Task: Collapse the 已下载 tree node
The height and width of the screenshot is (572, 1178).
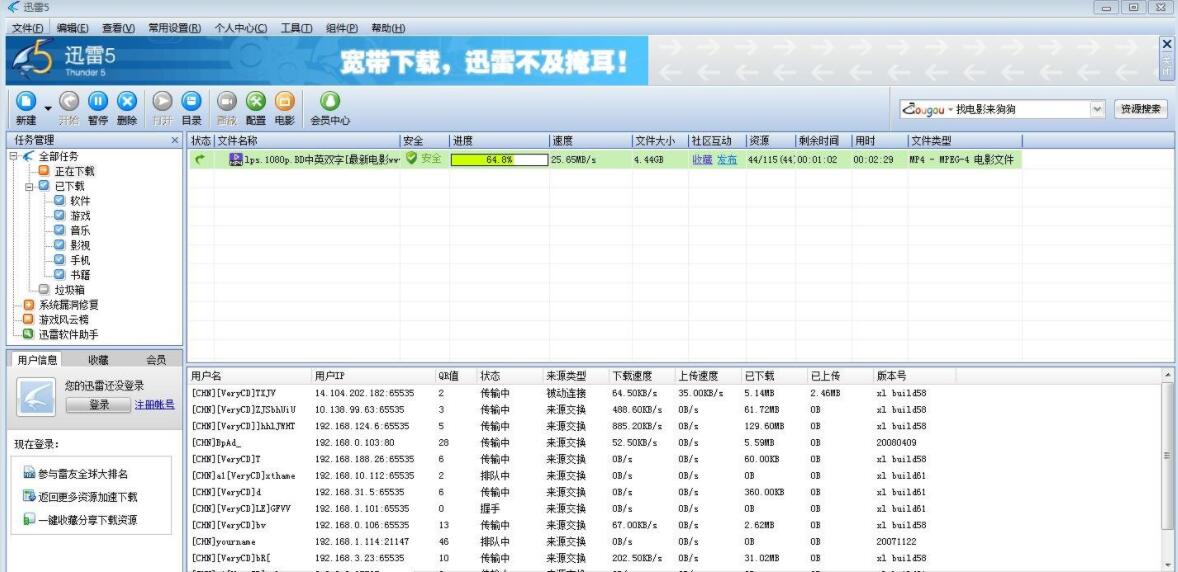Action: click(29, 186)
